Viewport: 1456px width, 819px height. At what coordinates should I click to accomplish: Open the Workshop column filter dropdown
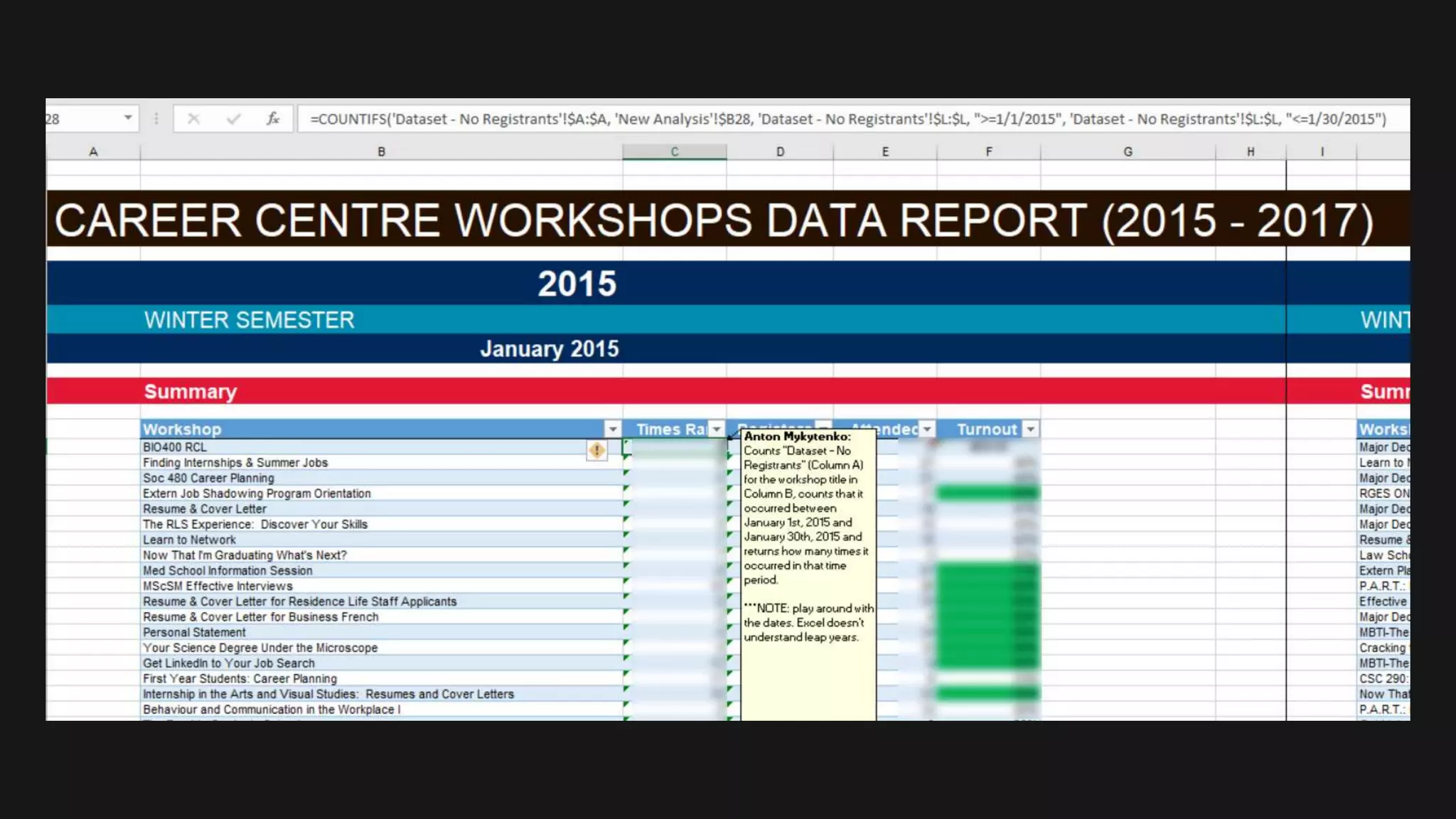[x=612, y=429]
